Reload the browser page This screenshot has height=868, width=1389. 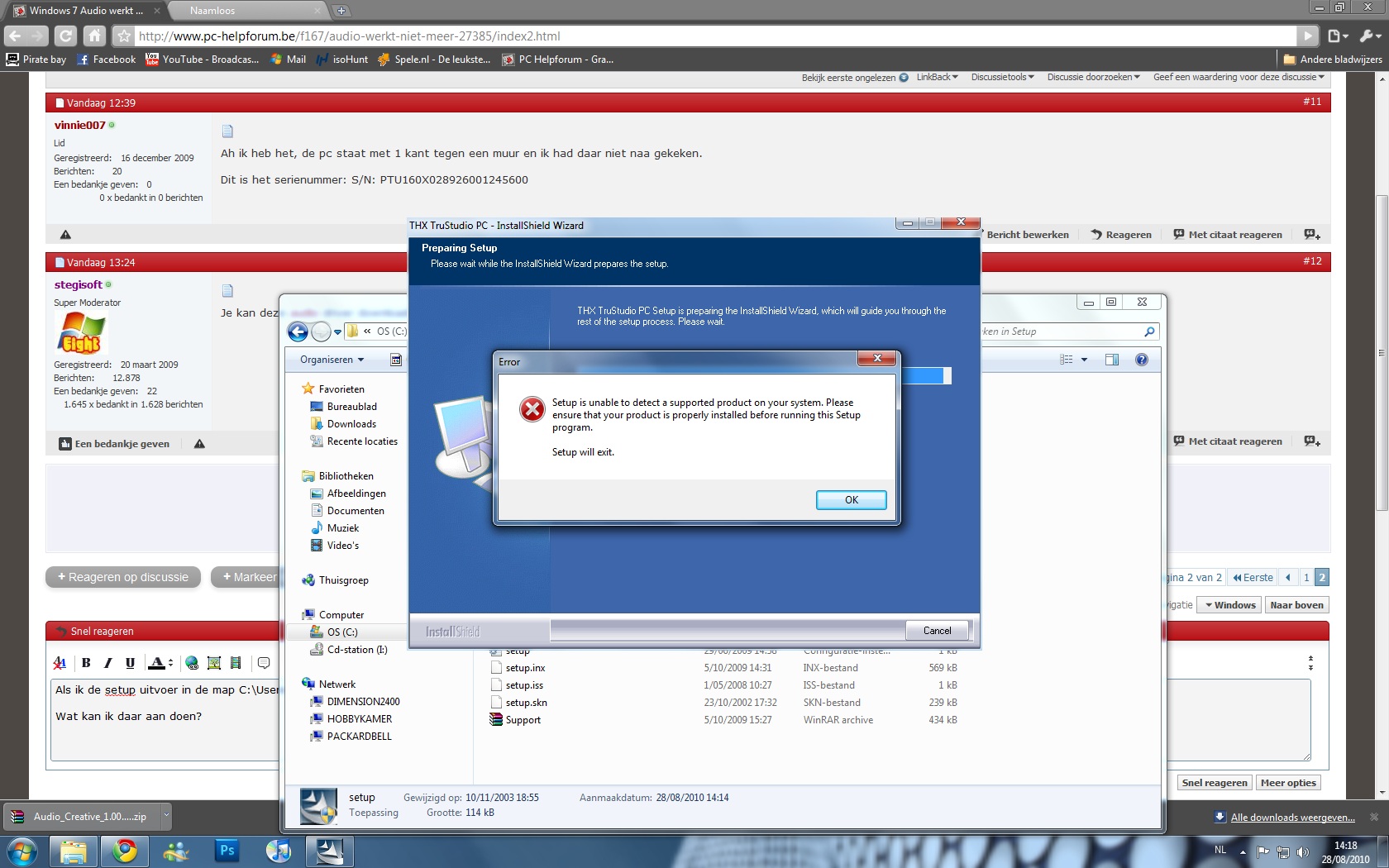[65, 36]
